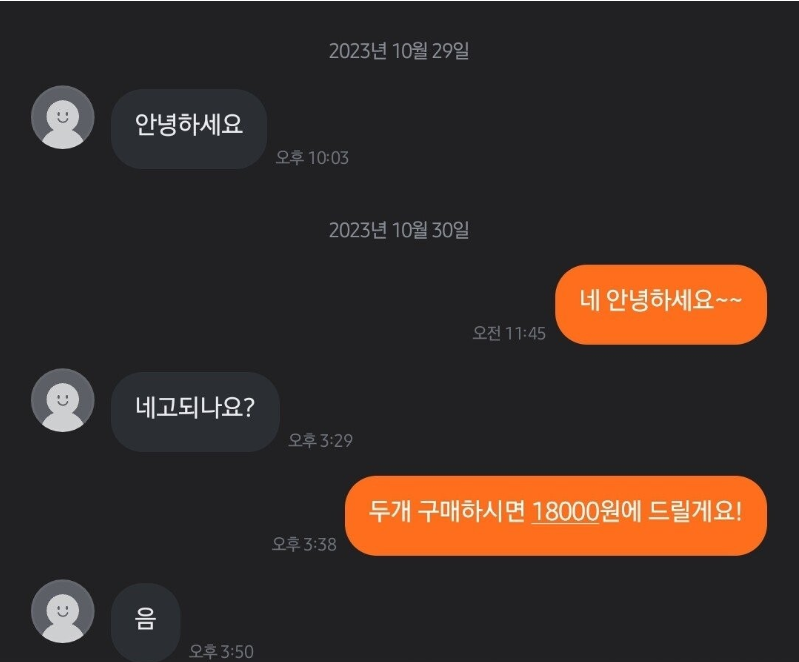Select the orange 네 안녕하세요~~ bubble
This screenshot has width=799, height=662.
pos(661,305)
